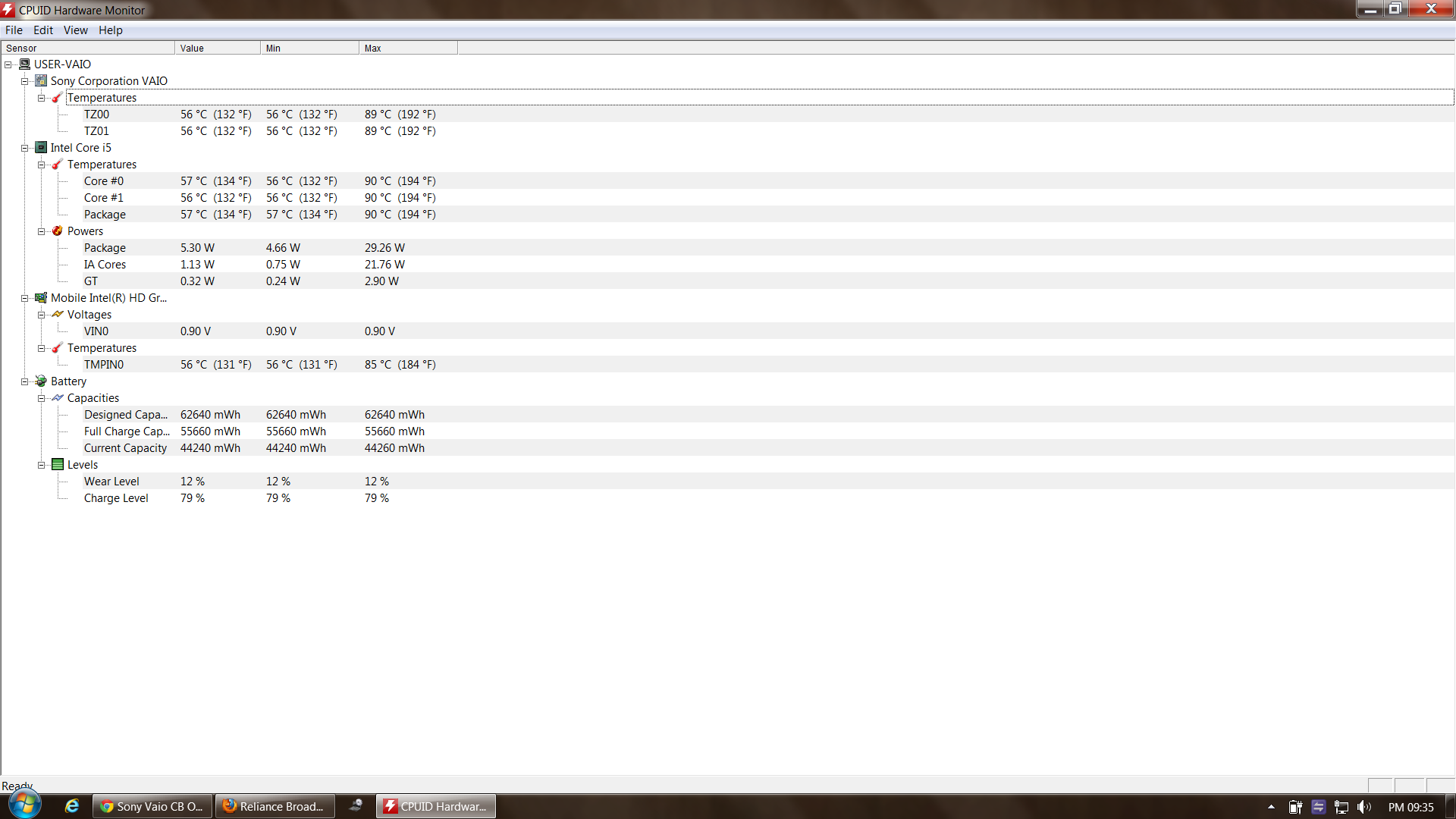Click the battery power tray icon

pyautogui.click(x=1295, y=807)
